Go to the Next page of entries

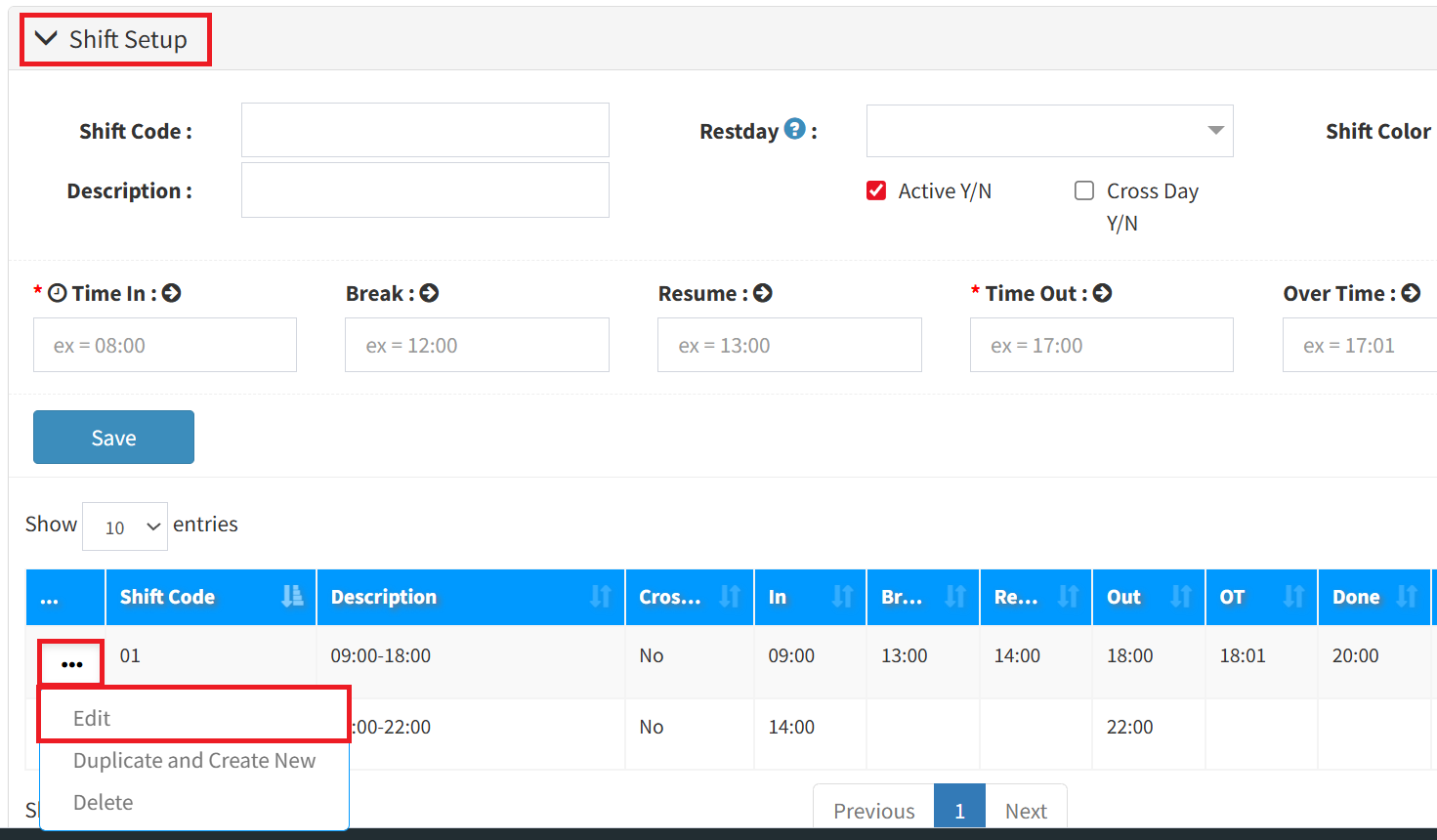(x=1025, y=810)
